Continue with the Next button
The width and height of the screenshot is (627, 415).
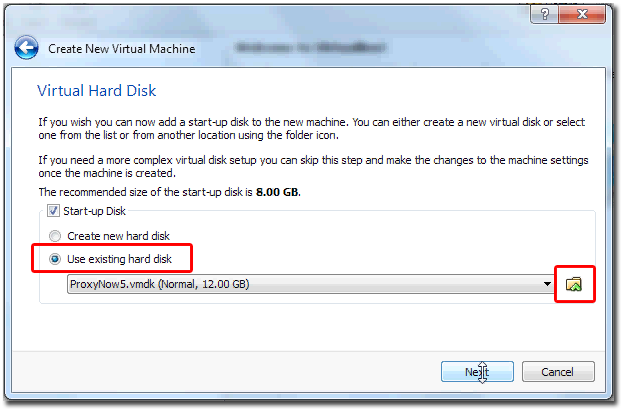coord(477,372)
